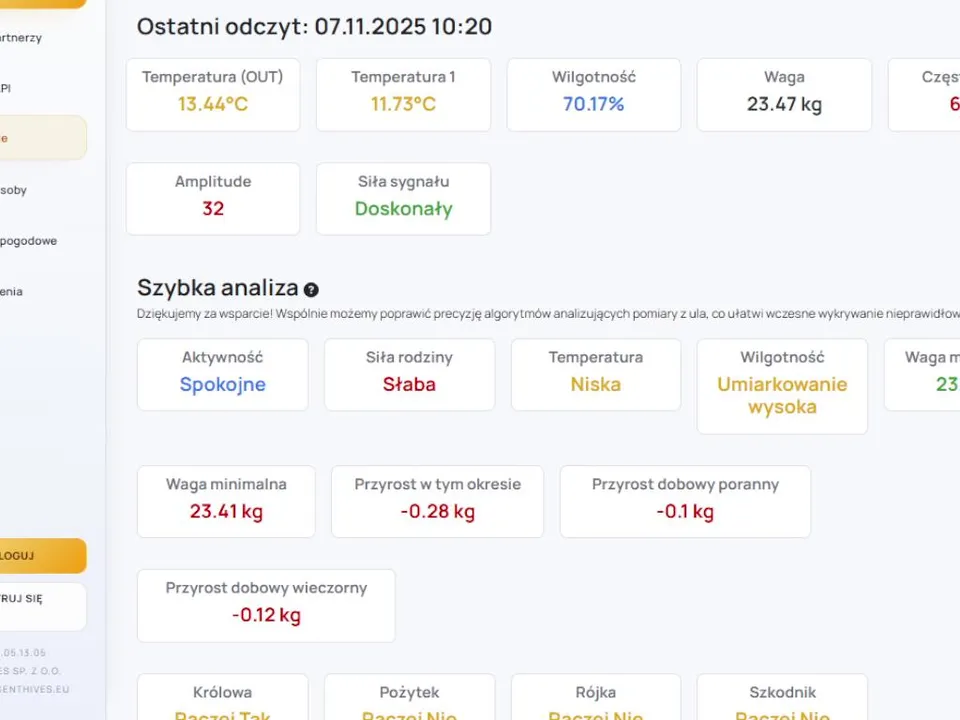Click the Przyrost dobowy wieczorny card
The height and width of the screenshot is (720, 960).
(x=266, y=605)
